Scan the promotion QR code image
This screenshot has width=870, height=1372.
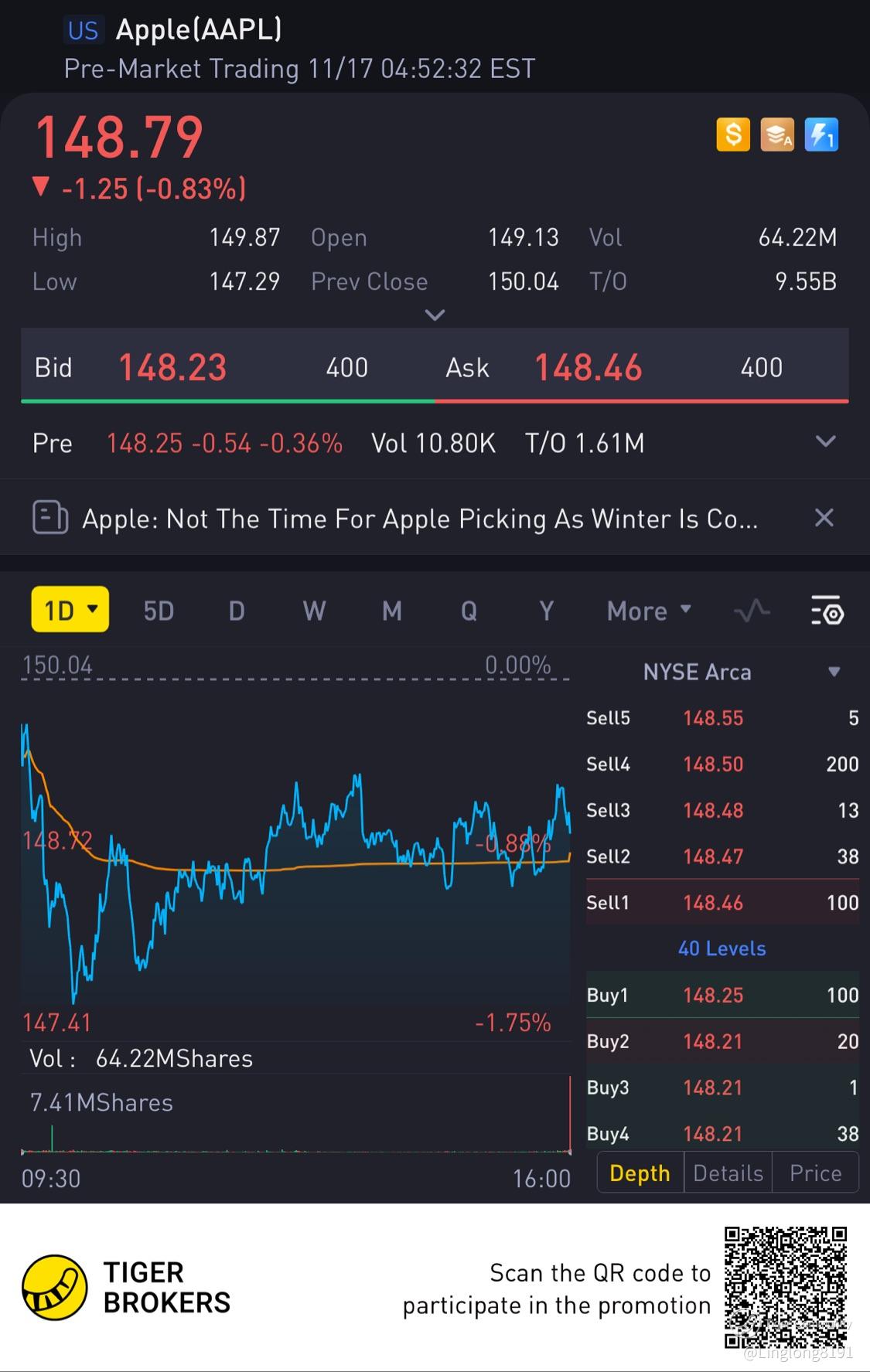786,1287
